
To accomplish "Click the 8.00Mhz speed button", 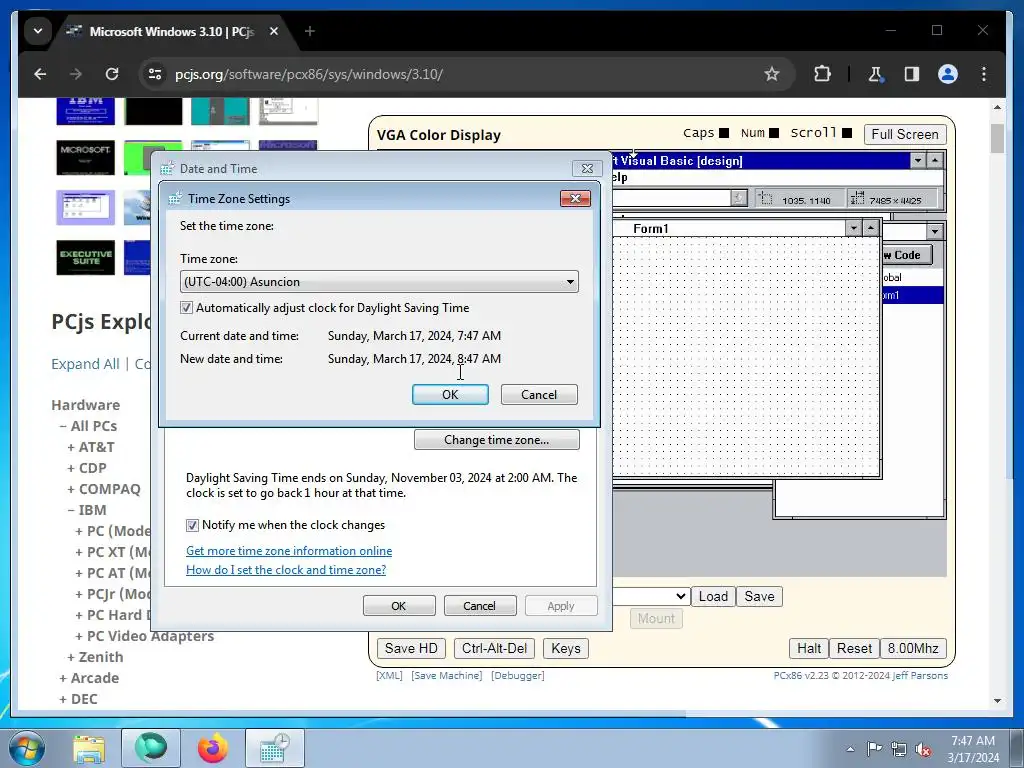I will [913, 648].
